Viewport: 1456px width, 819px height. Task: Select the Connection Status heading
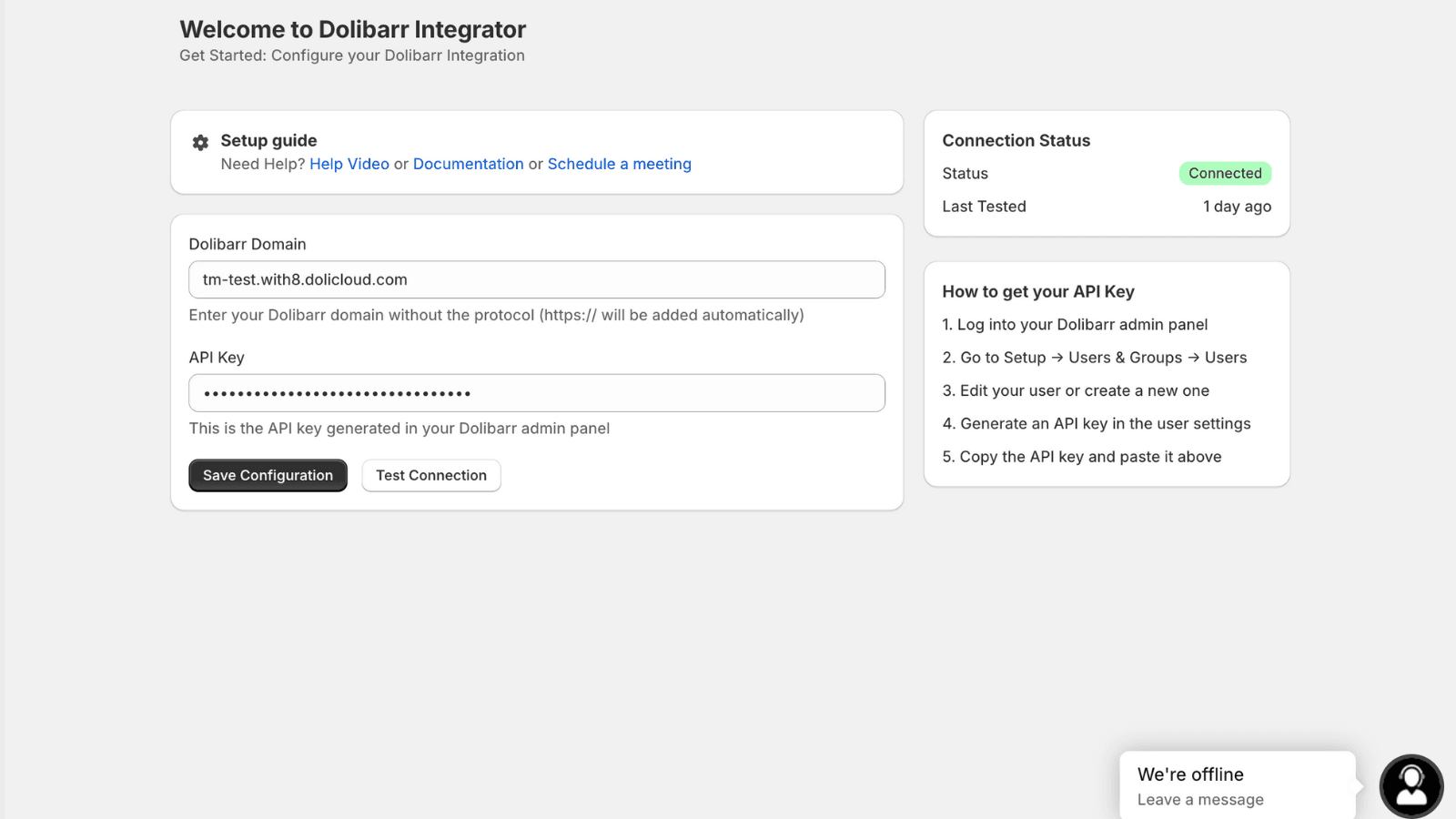pyautogui.click(x=1016, y=140)
